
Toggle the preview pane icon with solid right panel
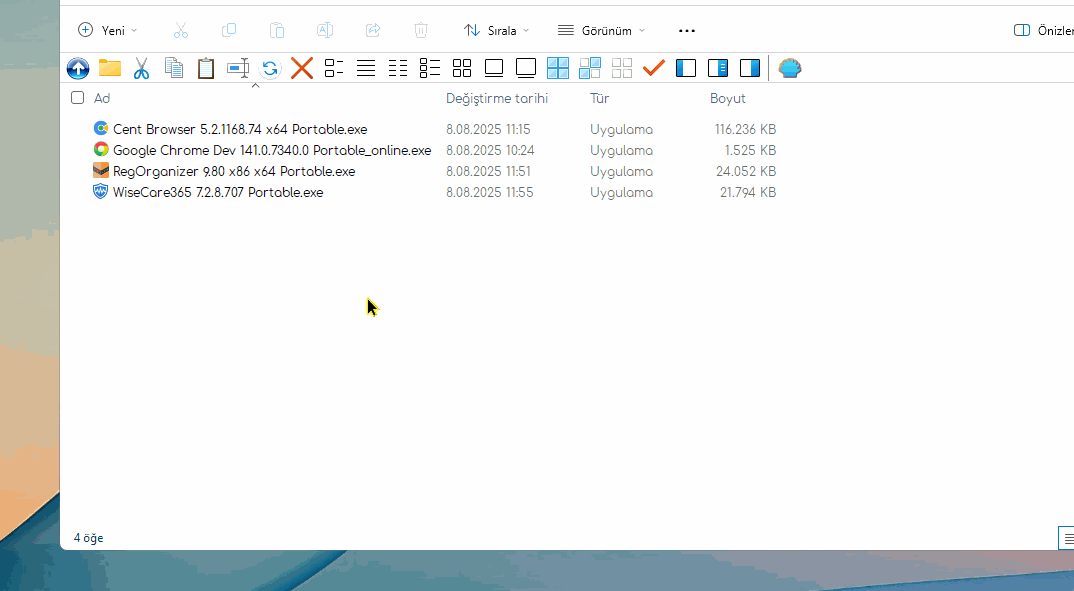(750, 68)
